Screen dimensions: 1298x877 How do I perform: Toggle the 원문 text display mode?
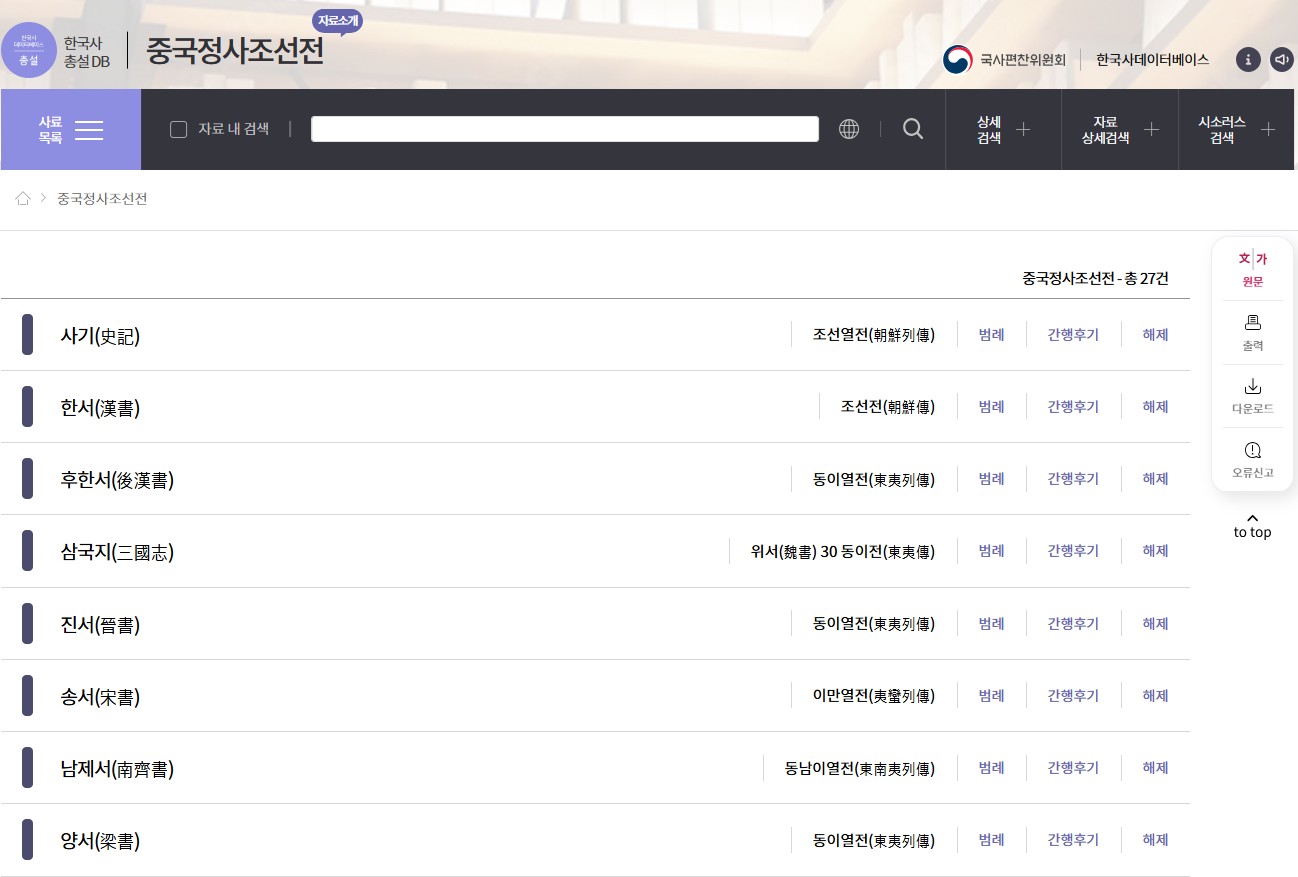click(x=1252, y=268)
